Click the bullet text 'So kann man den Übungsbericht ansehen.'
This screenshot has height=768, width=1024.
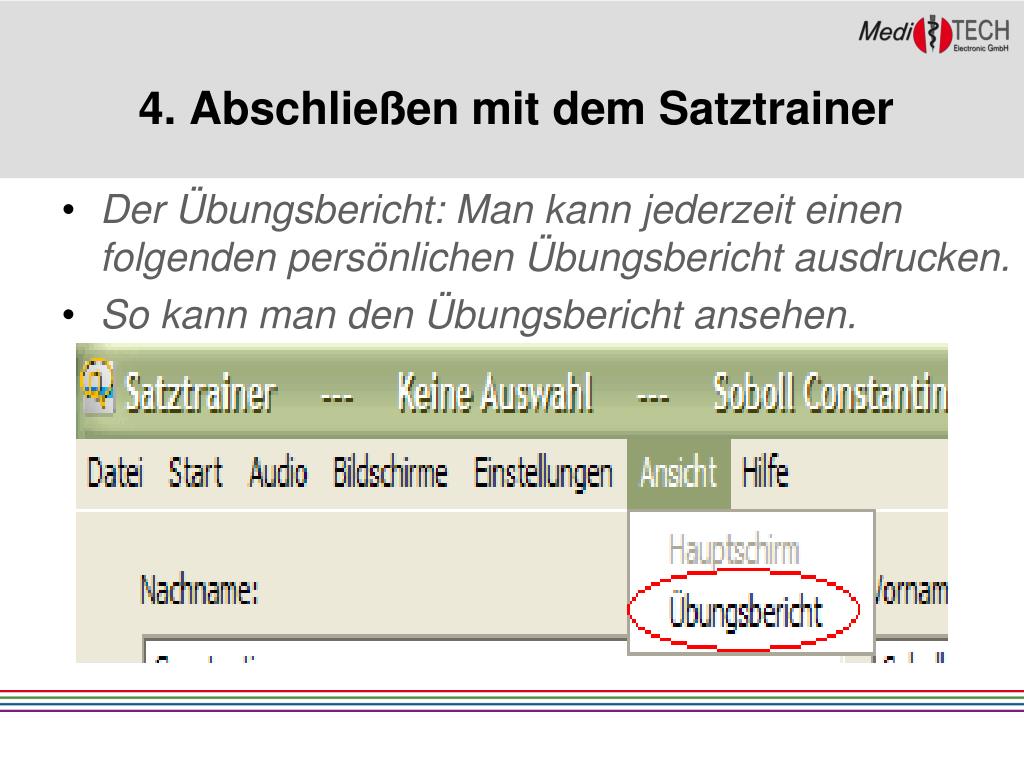479,315
